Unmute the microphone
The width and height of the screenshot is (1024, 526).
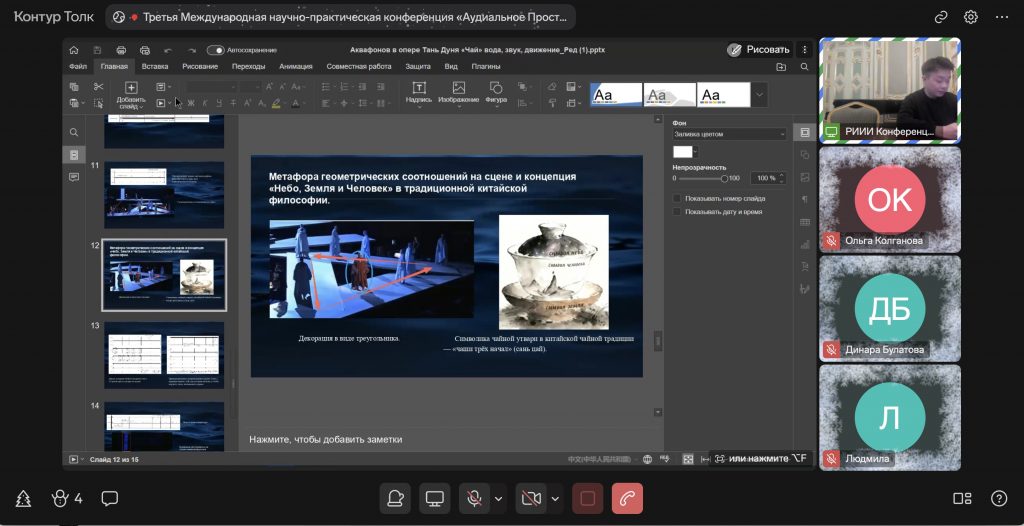pos(474,498)
